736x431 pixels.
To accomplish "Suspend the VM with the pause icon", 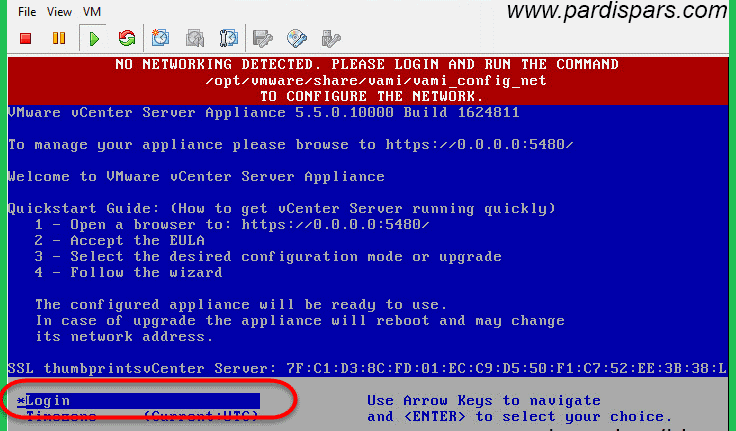I will click(x=59, y=38).
